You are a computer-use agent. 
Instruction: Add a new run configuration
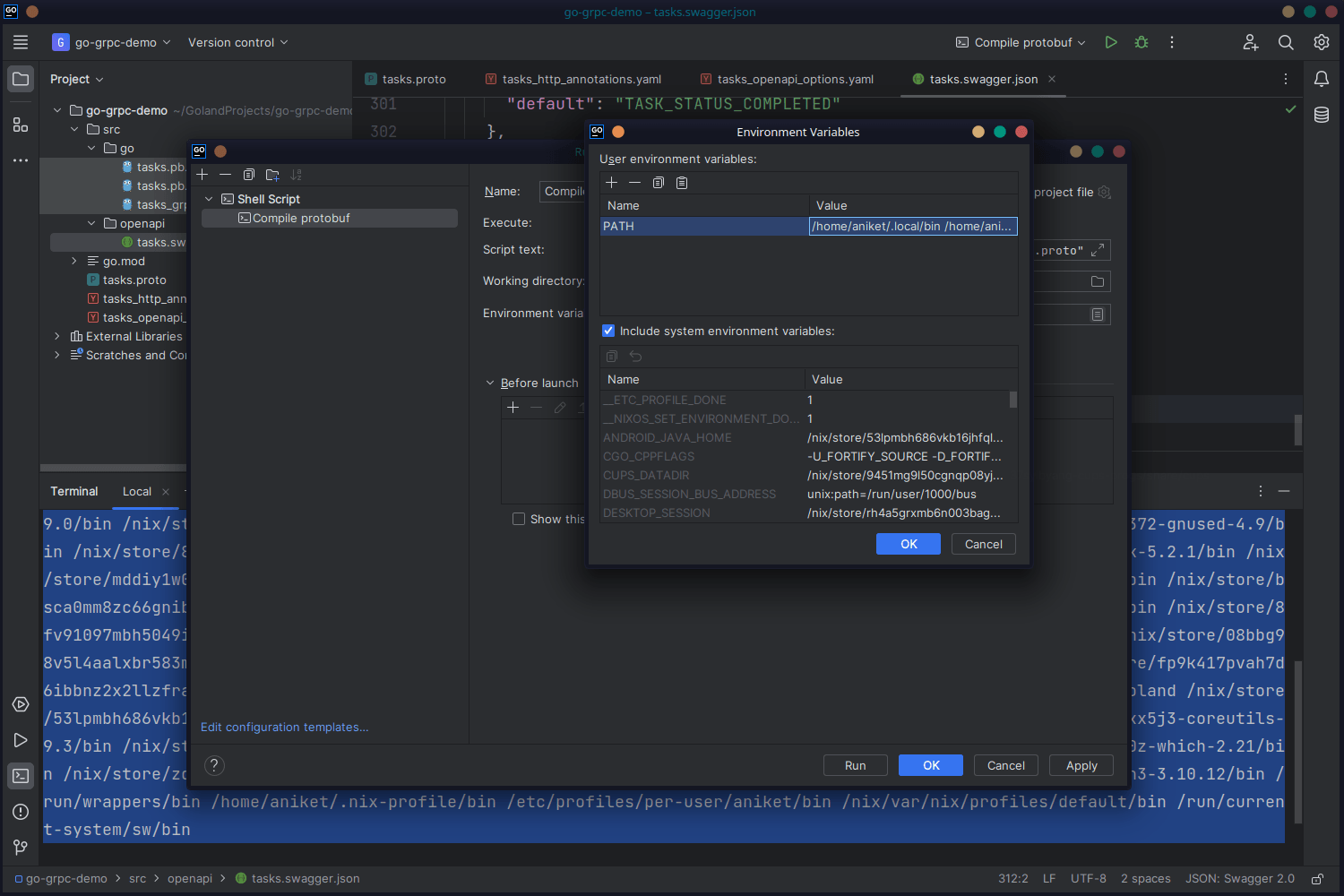coord(202,175)
